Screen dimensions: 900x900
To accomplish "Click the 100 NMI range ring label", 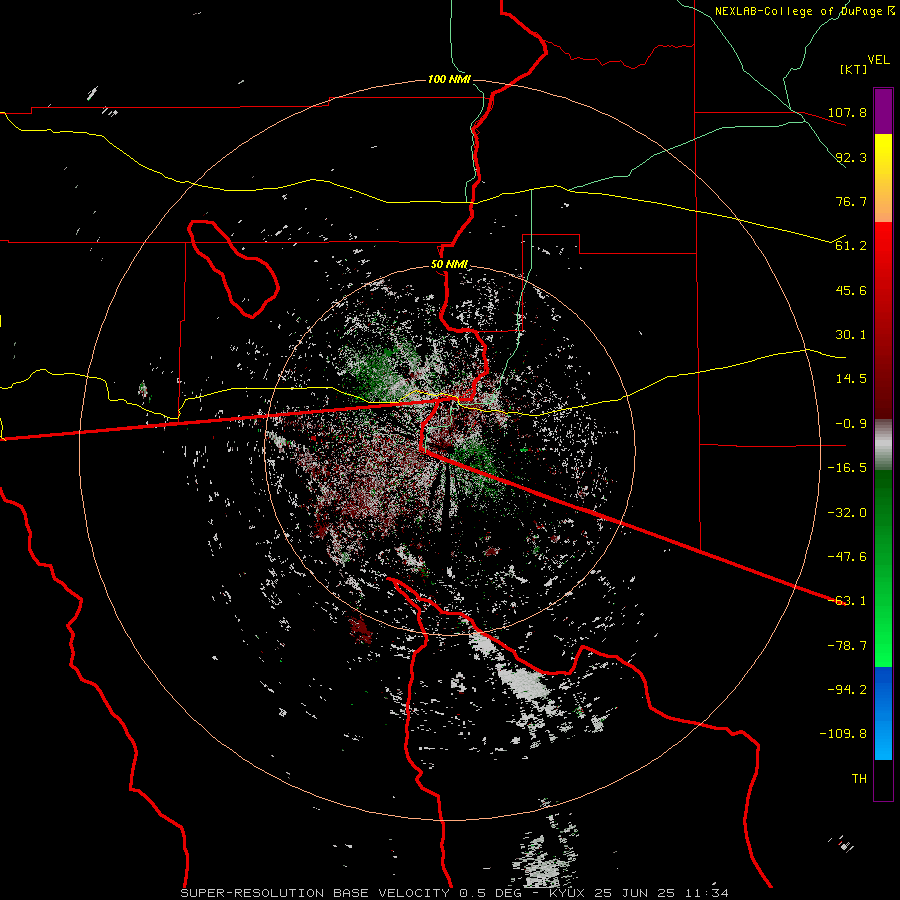I will click(449, 79).
